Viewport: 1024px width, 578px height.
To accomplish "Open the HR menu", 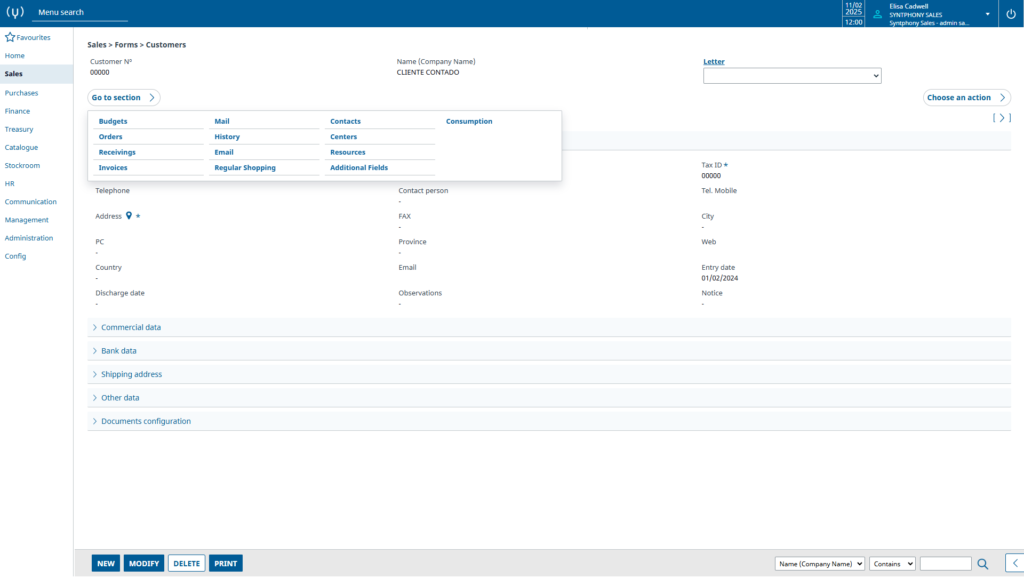I will click(x=9, y=184).
